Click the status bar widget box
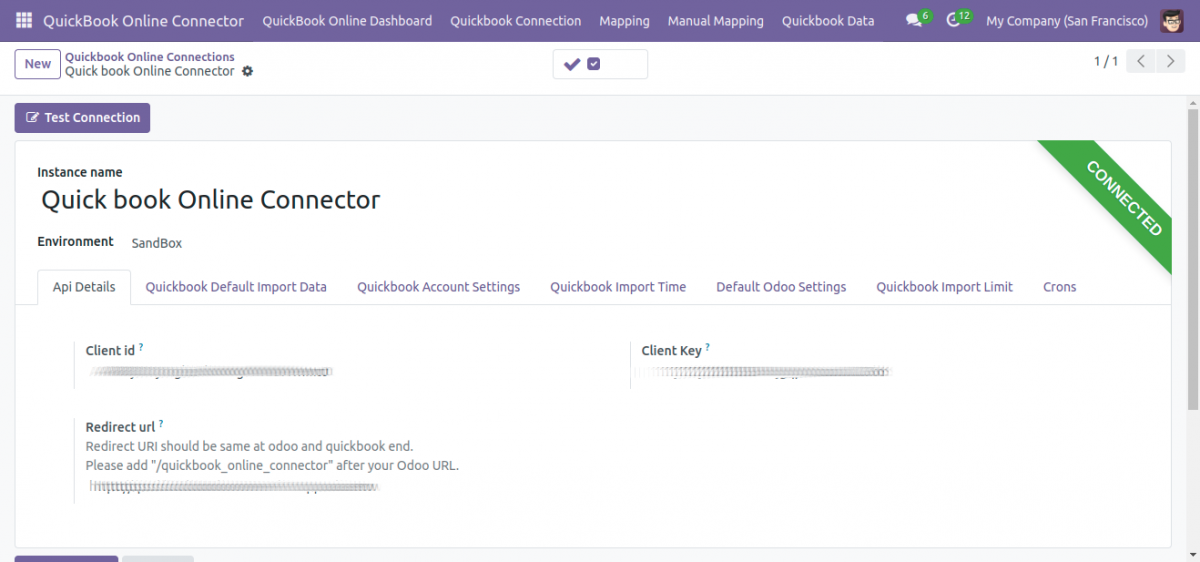This screenshot has height=562, width=1200. coord(600,64)
